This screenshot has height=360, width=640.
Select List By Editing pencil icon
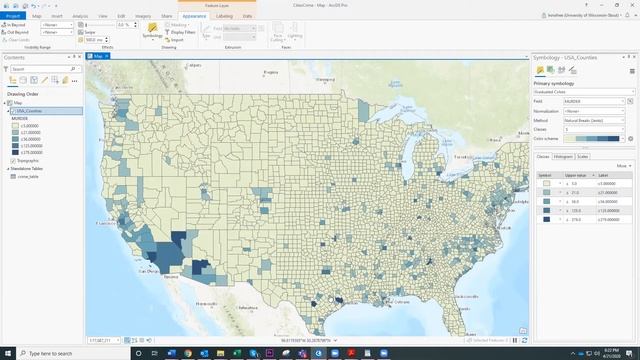click(x=44, y=80)
